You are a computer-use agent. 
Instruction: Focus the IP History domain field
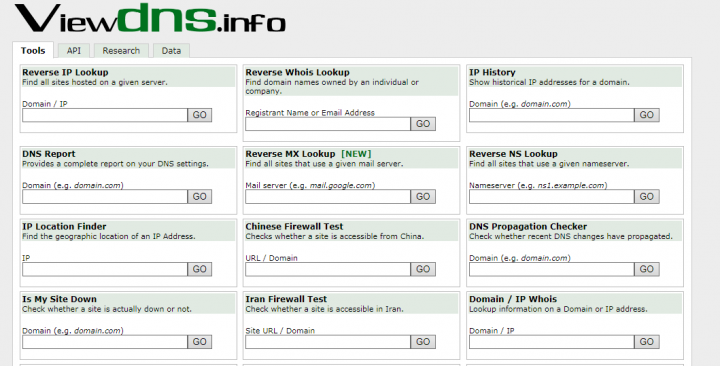(x=551, y=115)
